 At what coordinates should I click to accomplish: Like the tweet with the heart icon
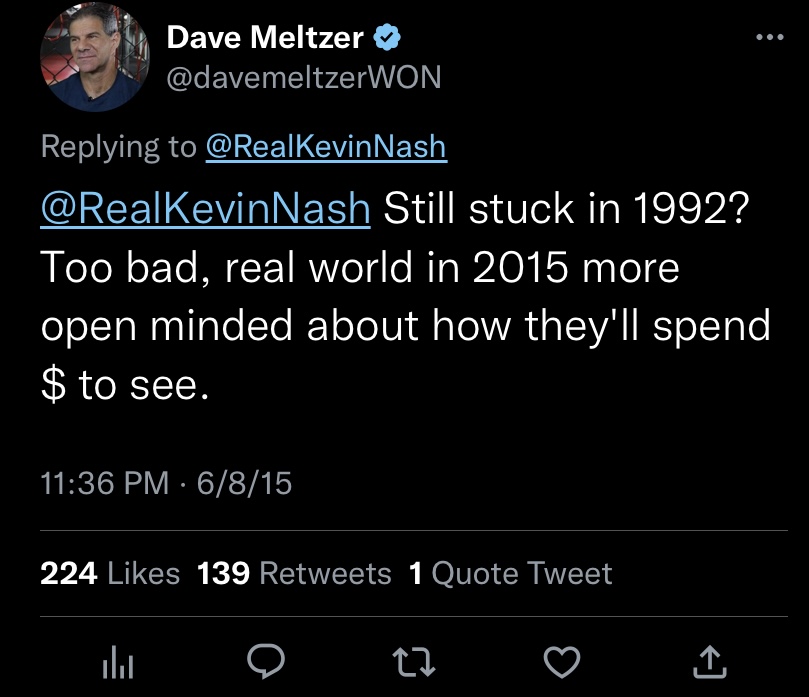[563, 658]
